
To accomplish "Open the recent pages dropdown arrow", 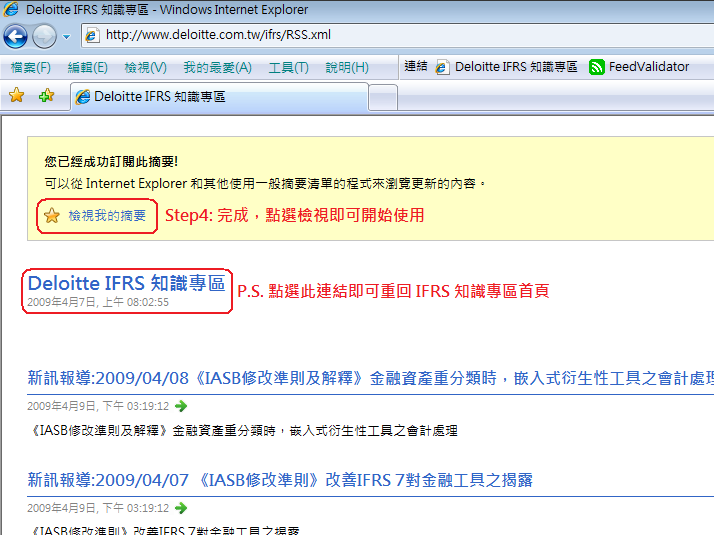I will pos(66,37).
